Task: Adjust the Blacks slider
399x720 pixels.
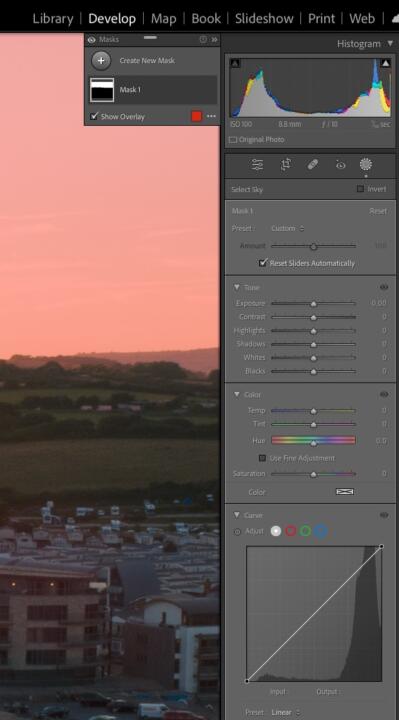Action: (314, 371)
